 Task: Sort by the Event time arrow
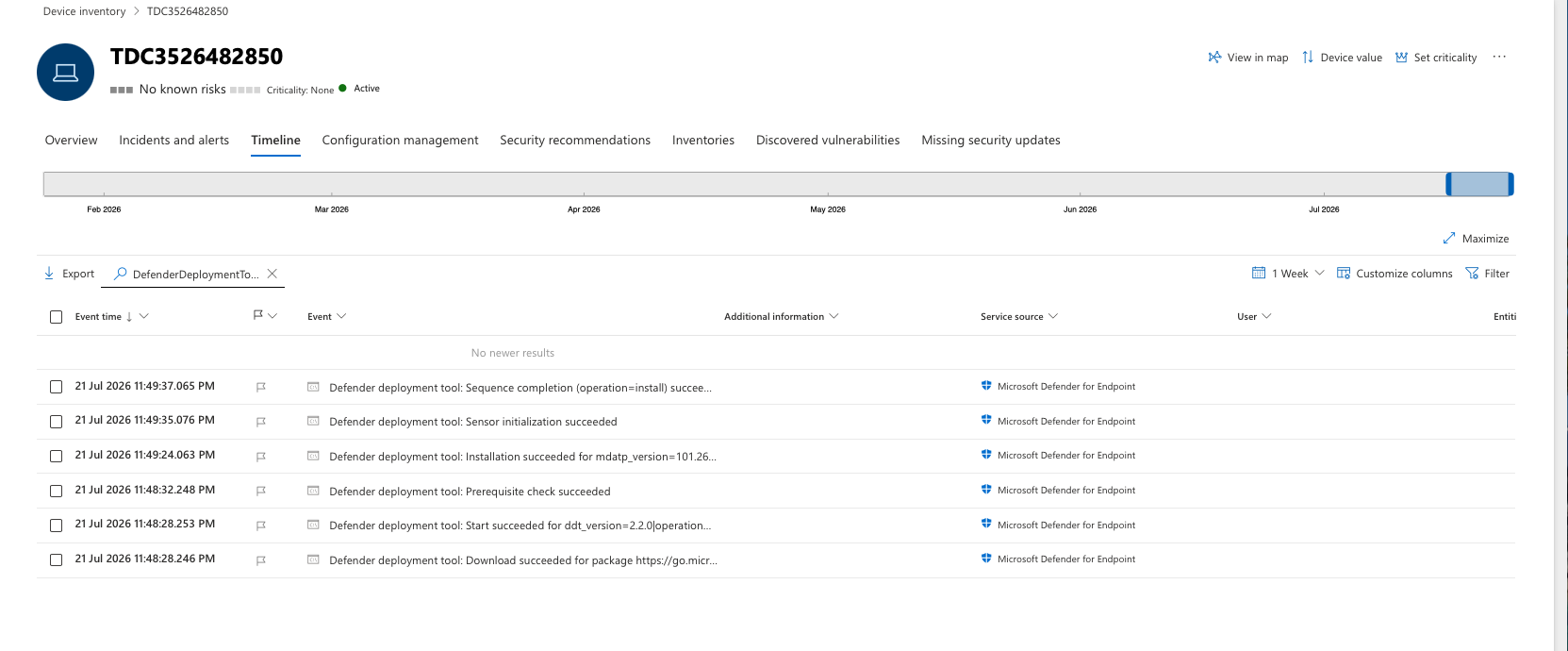[129, 317]
